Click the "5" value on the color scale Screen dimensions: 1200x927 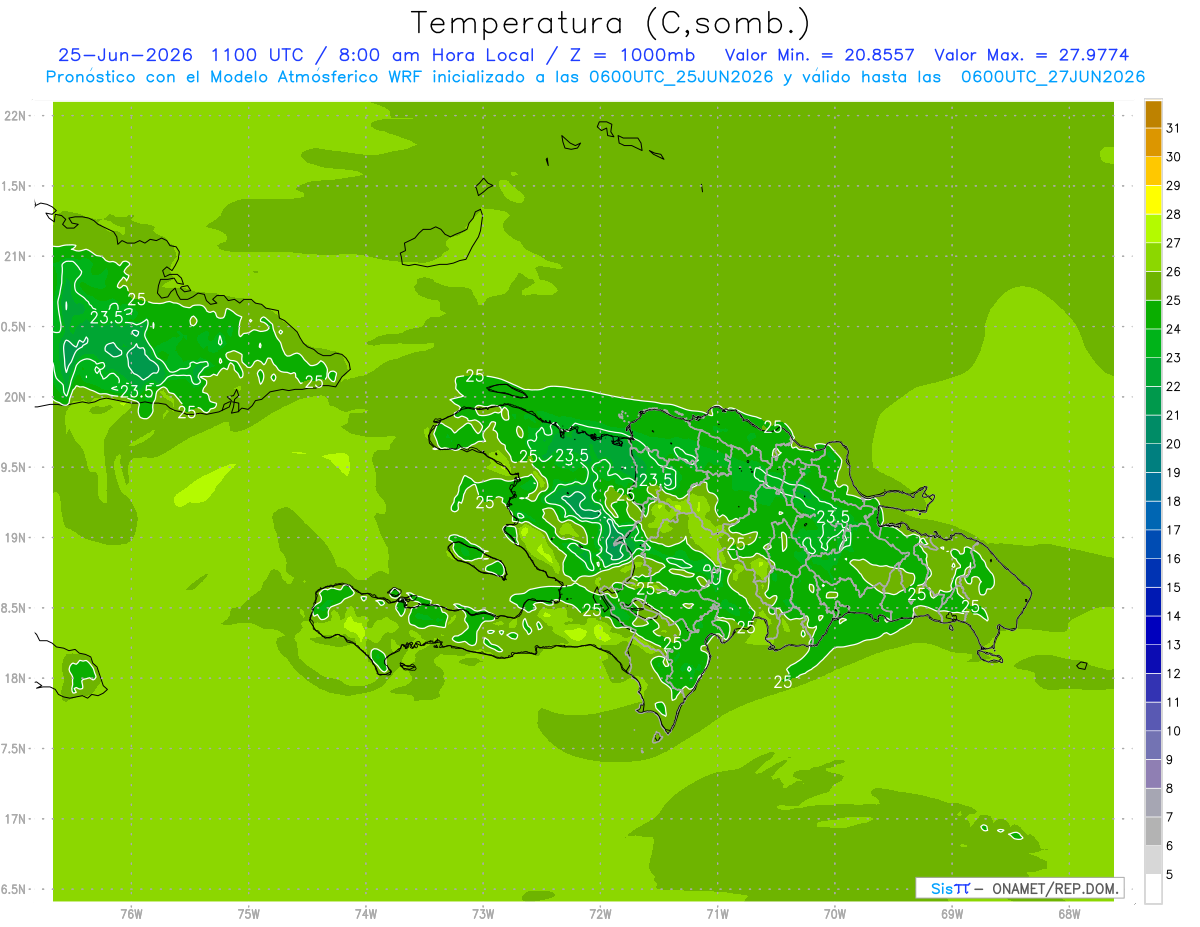1171,875
